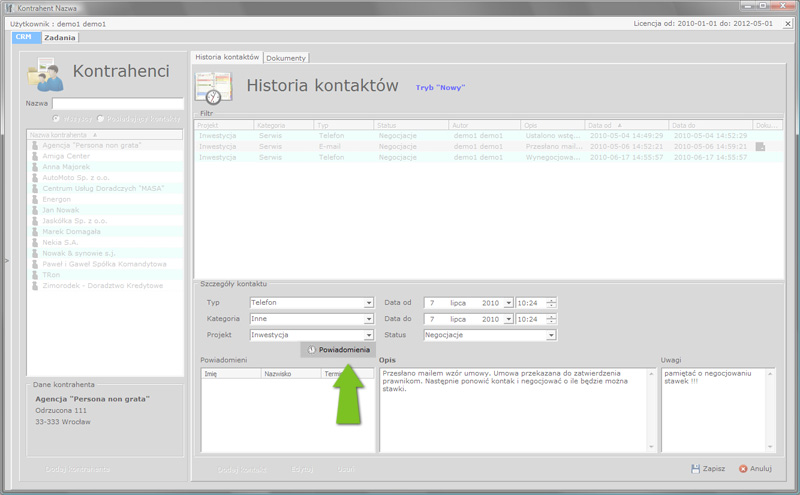The height and width of the screenshot is (495, 800).
Task: Open the Dokumenty tab
Action: 286,58
